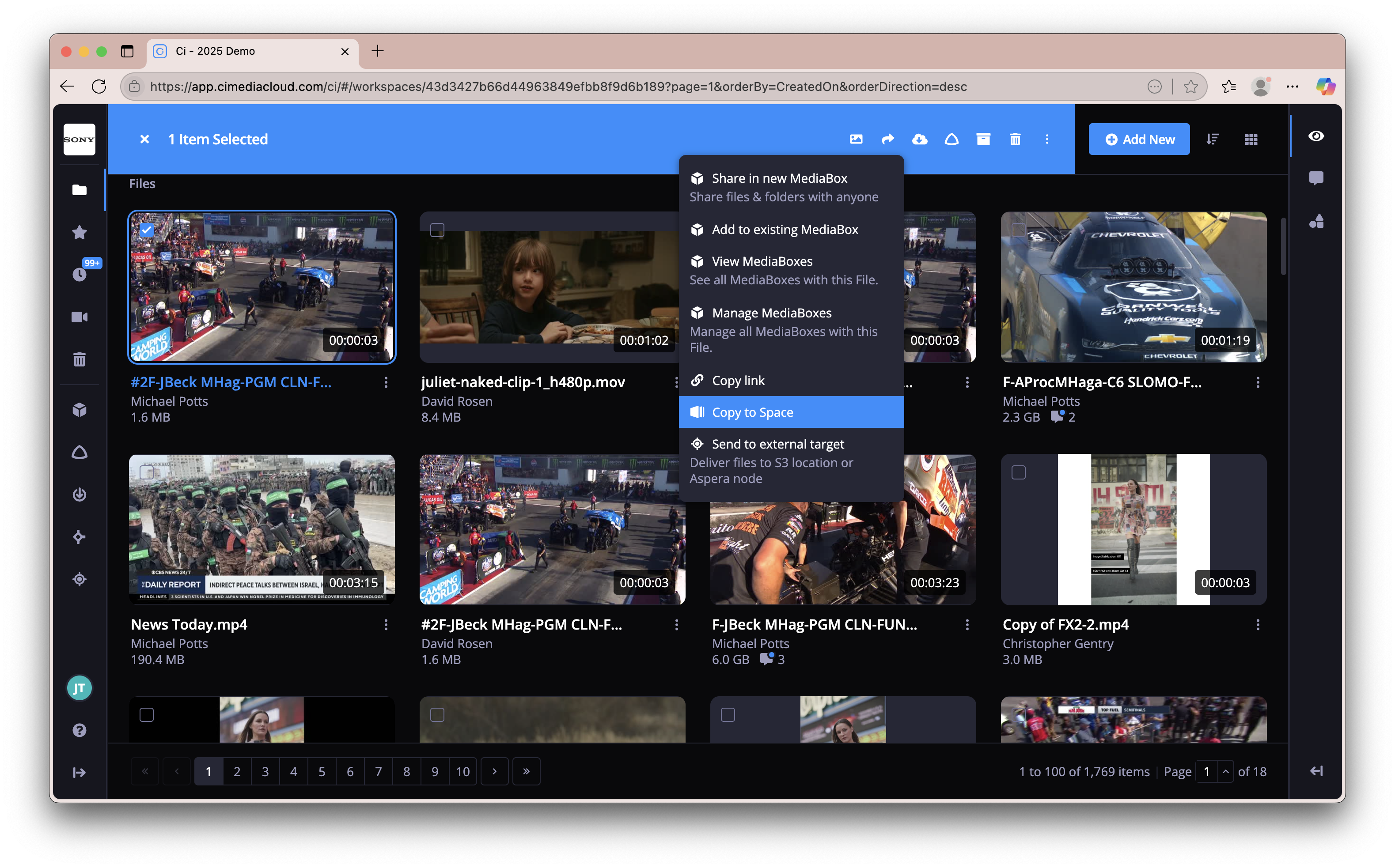Go to page 5

coord(322,772)
